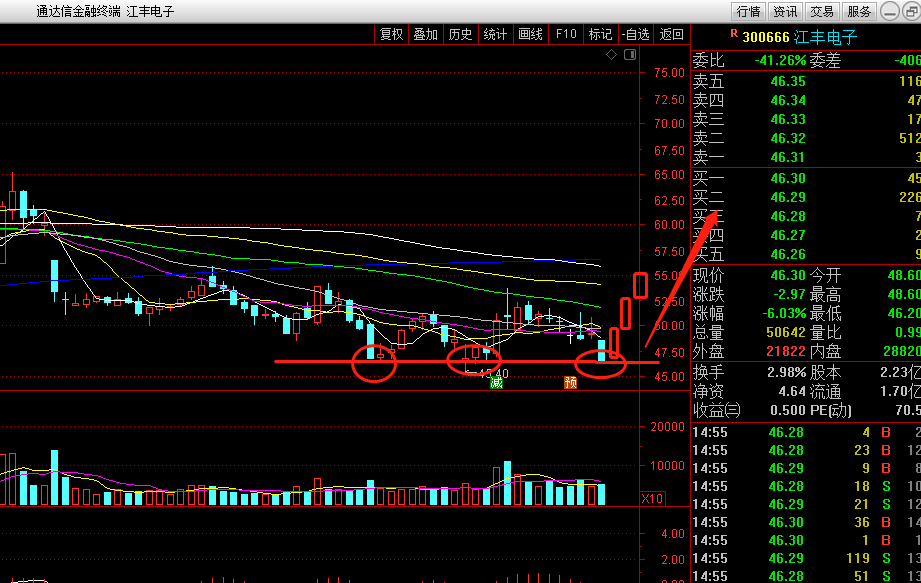Screen dimensions: 921x583
Task: Click the 收益(三) 0.500 value
Action: tap(788, 410)
